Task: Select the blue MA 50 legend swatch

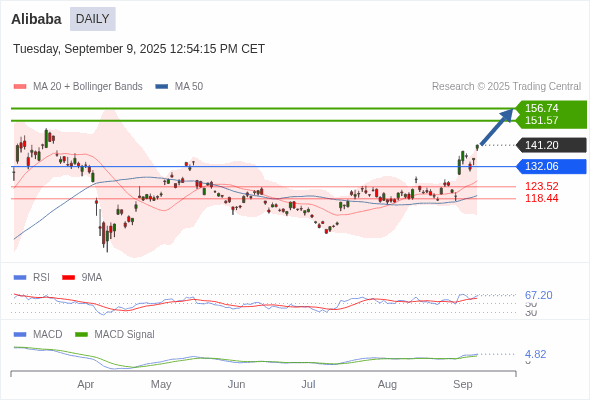Action: click(162, 87)
